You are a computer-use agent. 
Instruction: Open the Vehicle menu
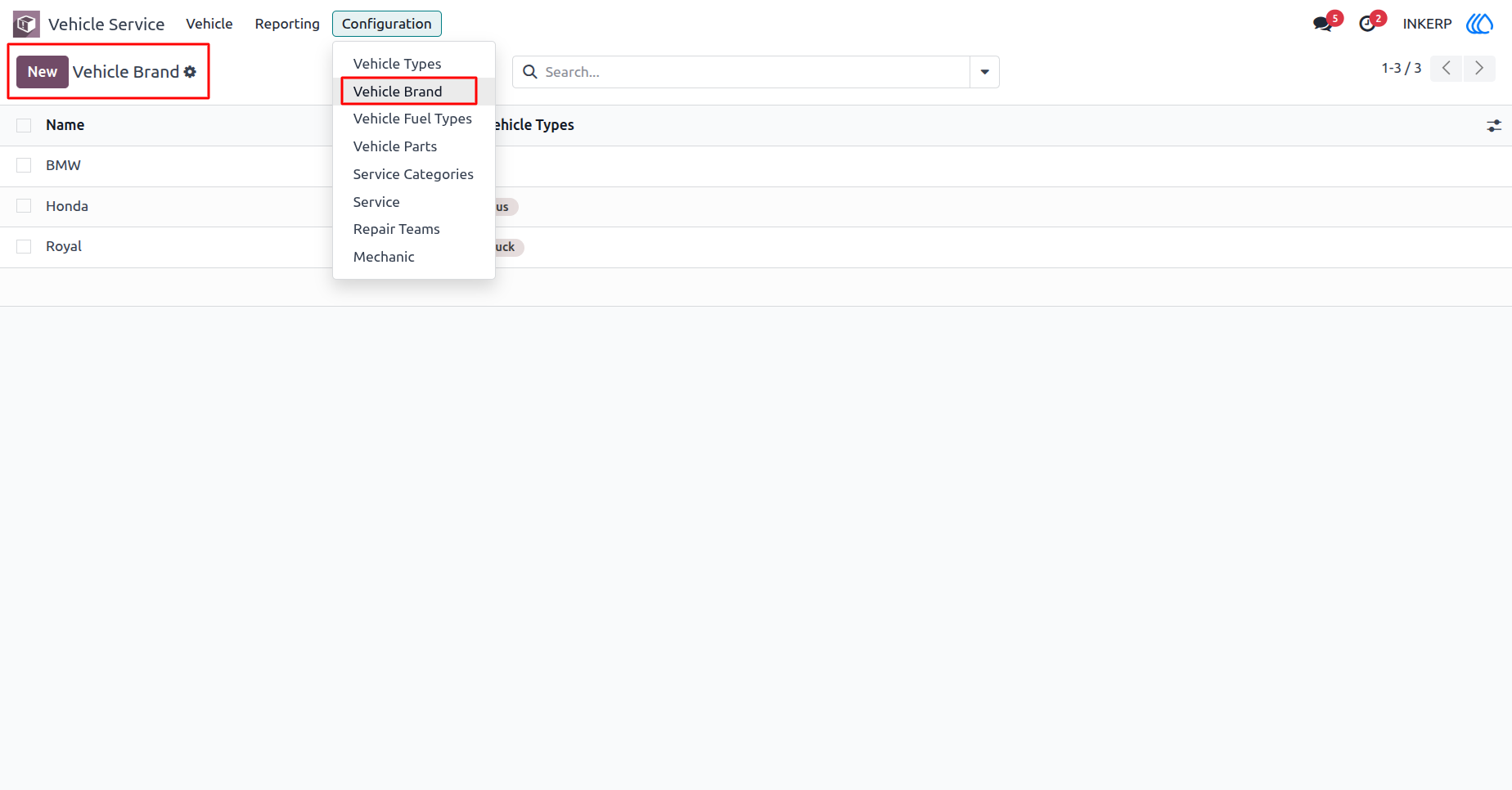coord(209,24)
